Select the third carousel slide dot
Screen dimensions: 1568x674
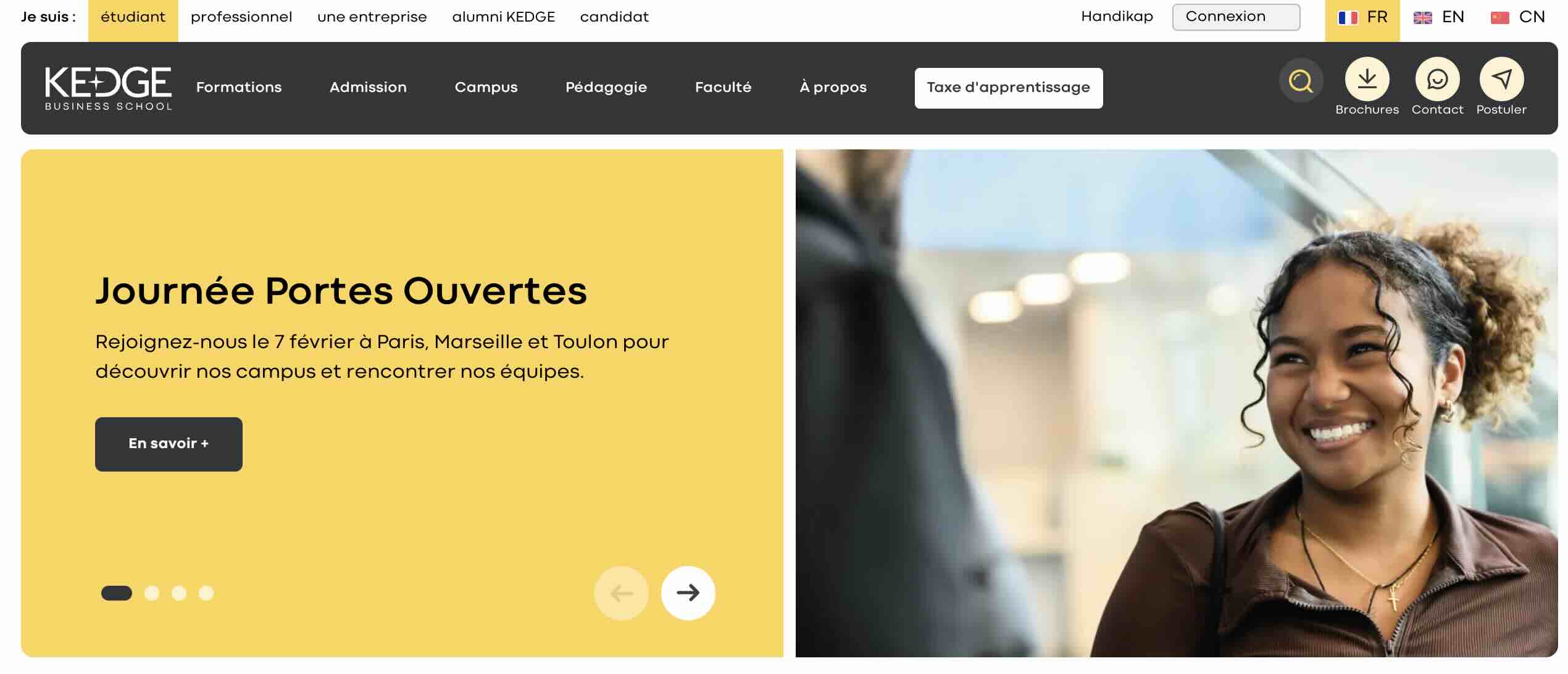pos(179,593)
